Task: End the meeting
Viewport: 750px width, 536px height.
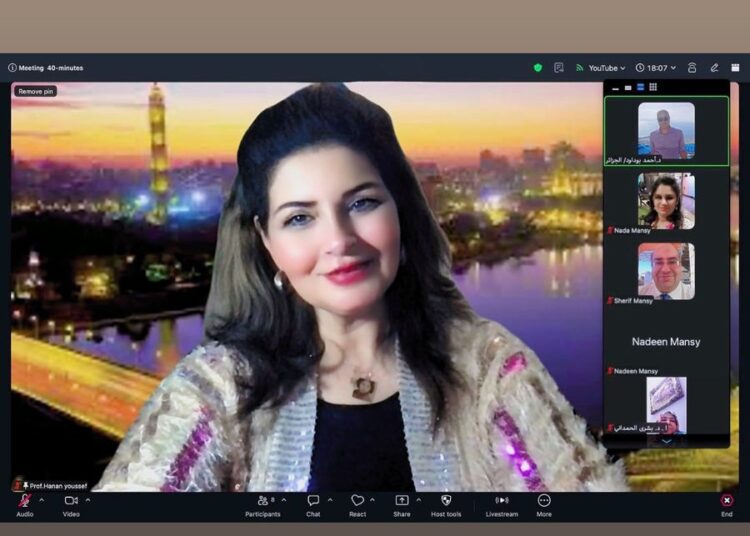Action: (727, 505)
